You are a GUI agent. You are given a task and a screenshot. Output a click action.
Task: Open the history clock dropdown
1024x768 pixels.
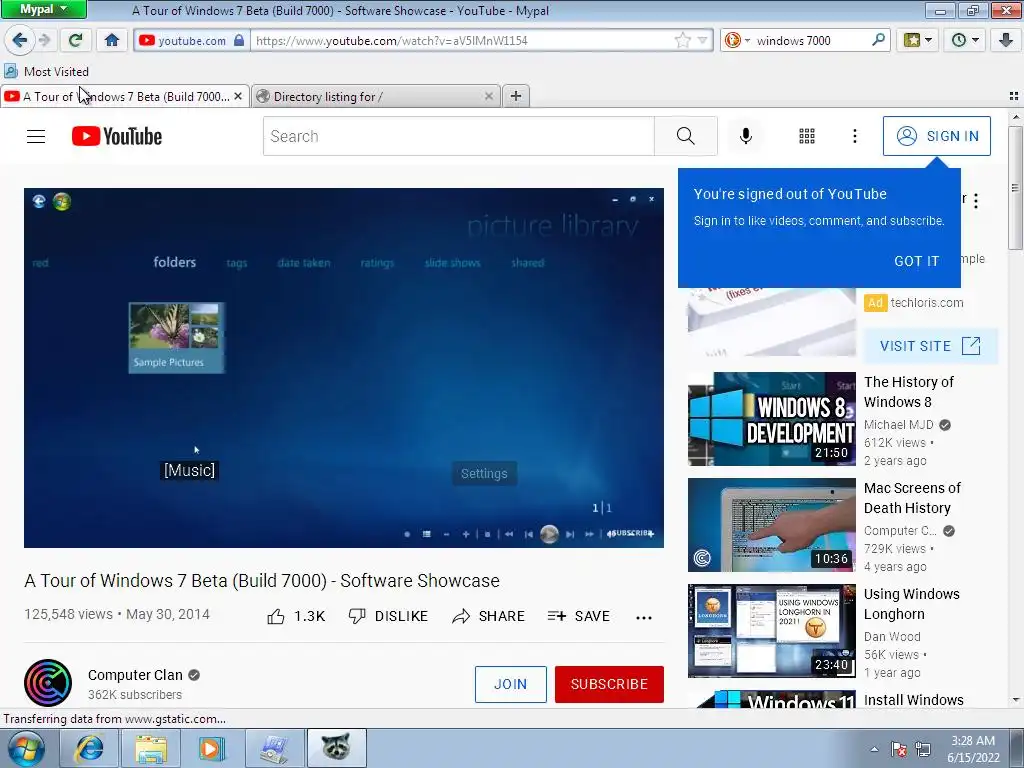tap(965, 40)
